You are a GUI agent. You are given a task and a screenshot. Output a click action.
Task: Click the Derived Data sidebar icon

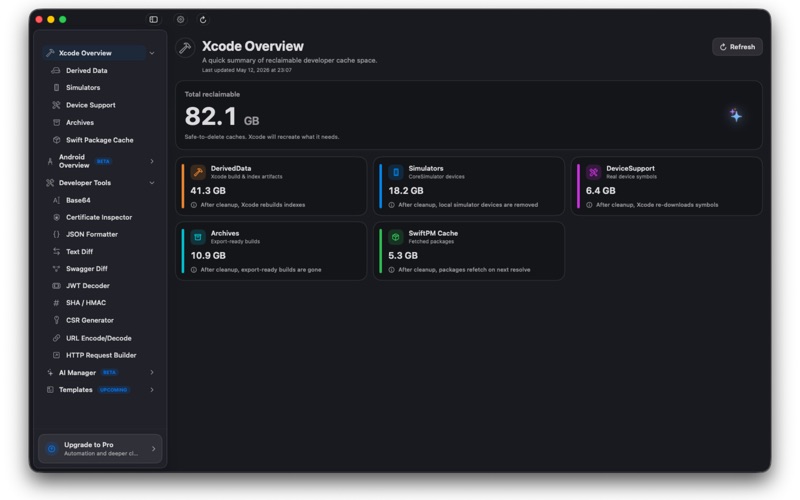click(56, 70)
